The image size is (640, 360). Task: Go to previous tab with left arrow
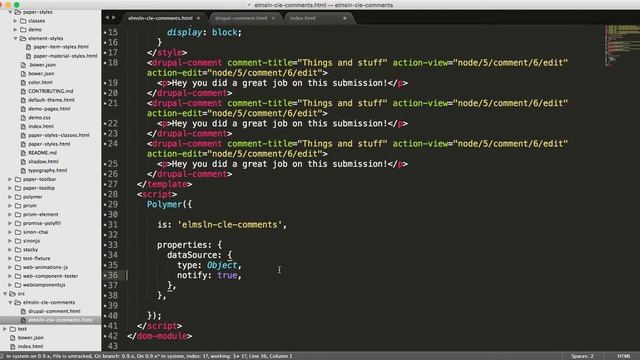point(107,18)
